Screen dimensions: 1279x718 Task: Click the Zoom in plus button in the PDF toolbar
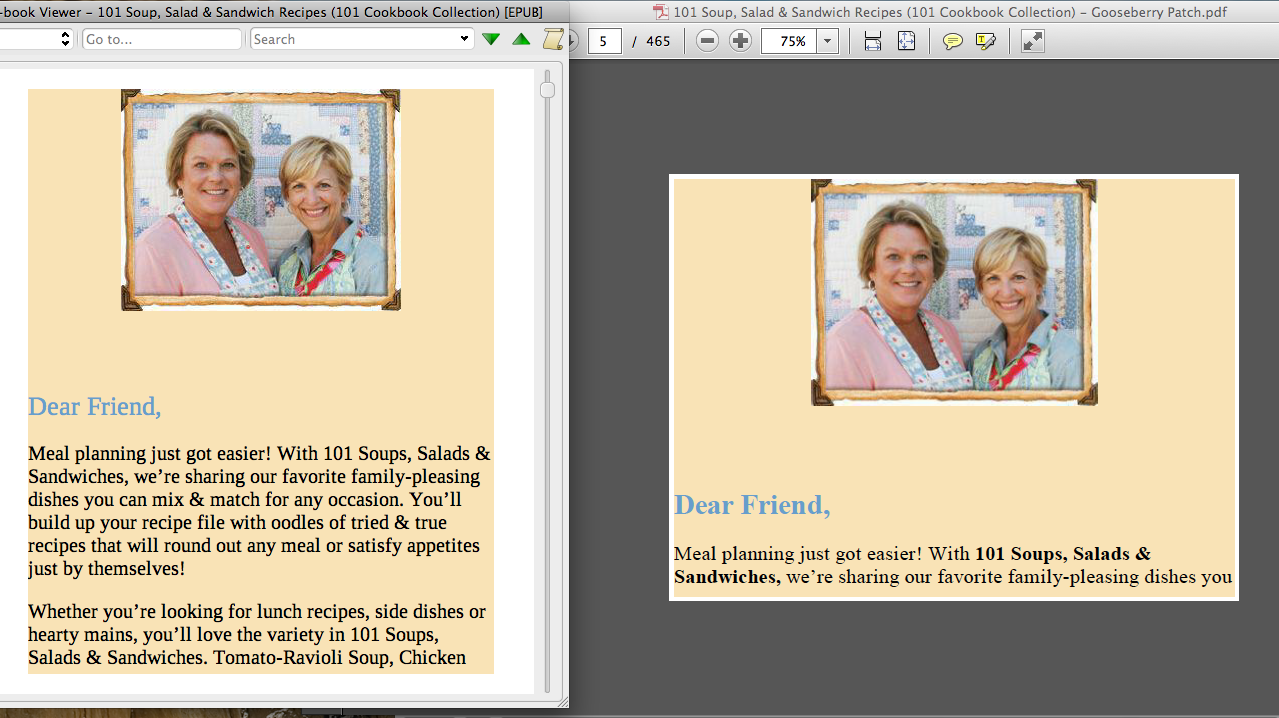pos(740,41)
